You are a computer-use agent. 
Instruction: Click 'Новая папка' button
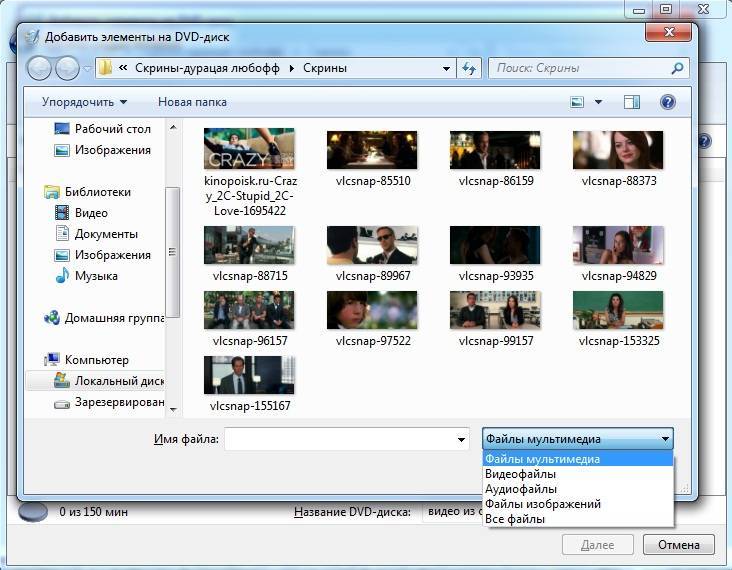coord(192,102)
